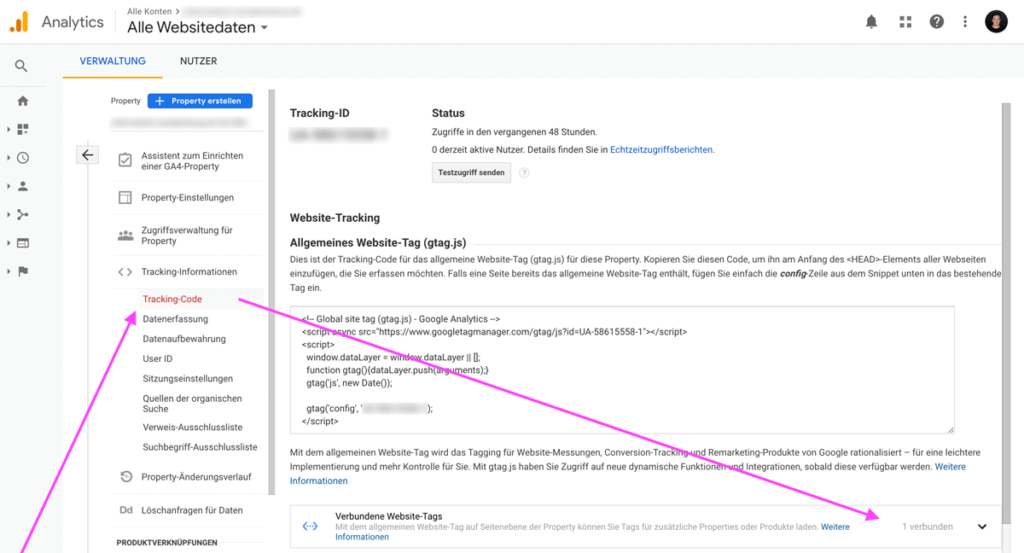This screenshot has height=553, width=1024.
Task: Click the back arrow button beside property column
Action: tap(87, 155)
